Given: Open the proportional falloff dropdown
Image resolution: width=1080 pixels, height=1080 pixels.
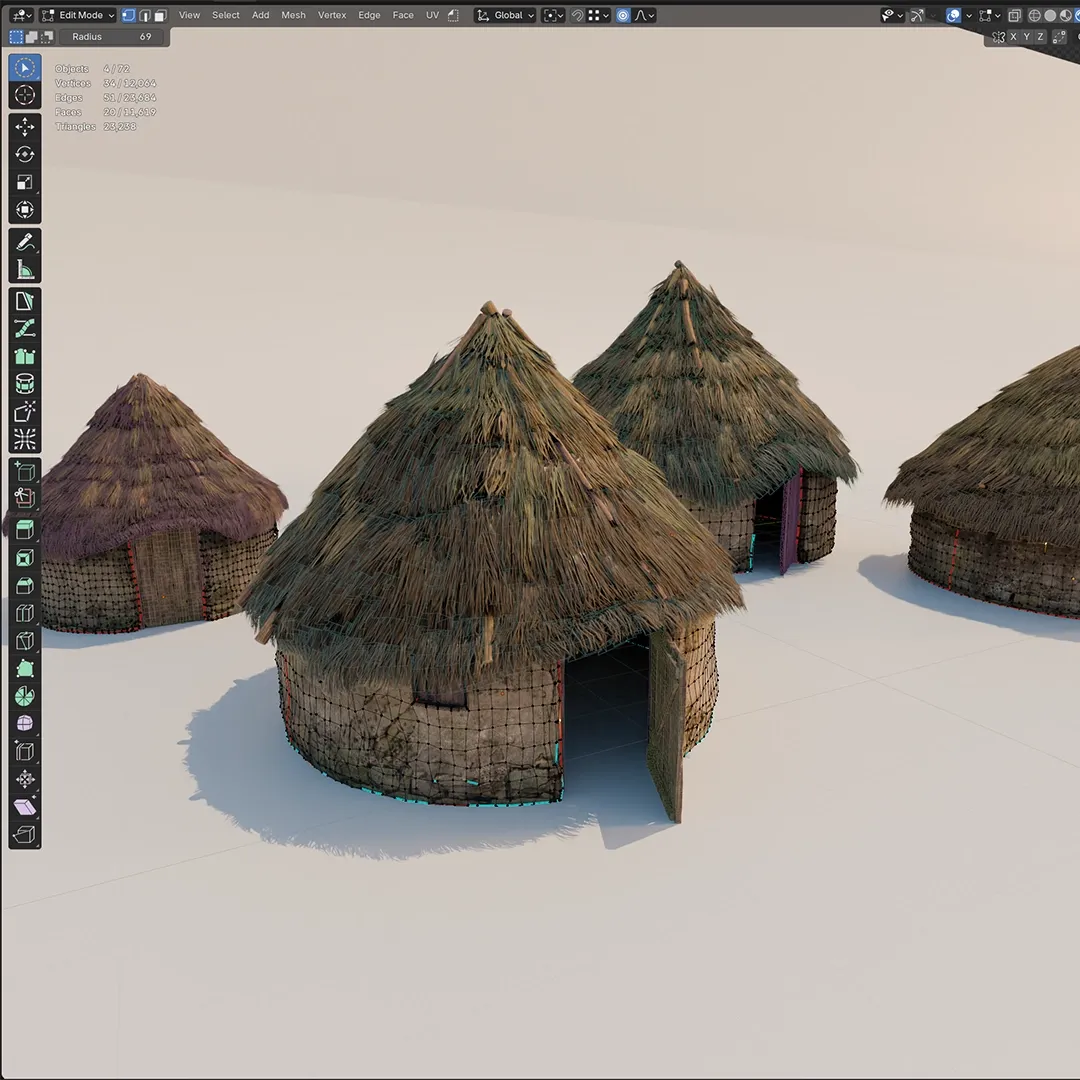Looking at the screenshot, I should pyautogui.click(x=644, y=15).
